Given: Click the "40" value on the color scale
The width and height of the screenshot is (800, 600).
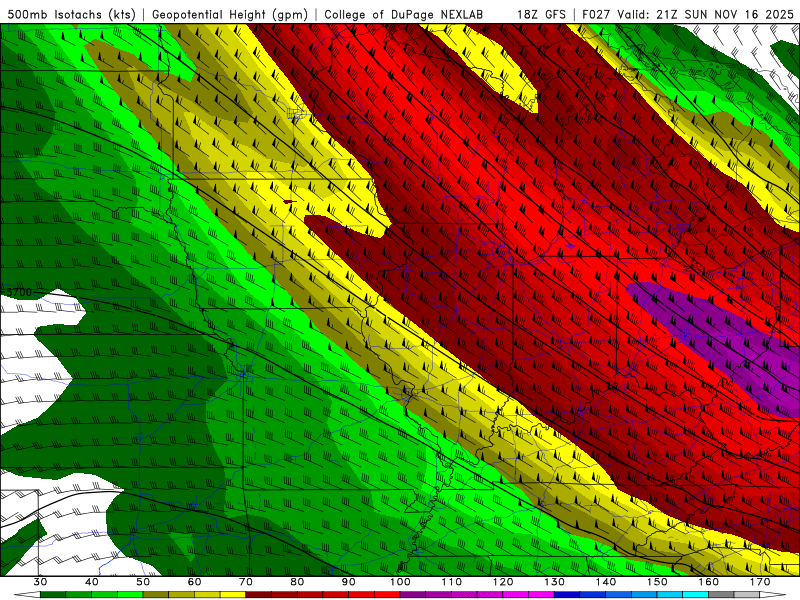Looking at the screenshot, I should click(x=92, y=582).
